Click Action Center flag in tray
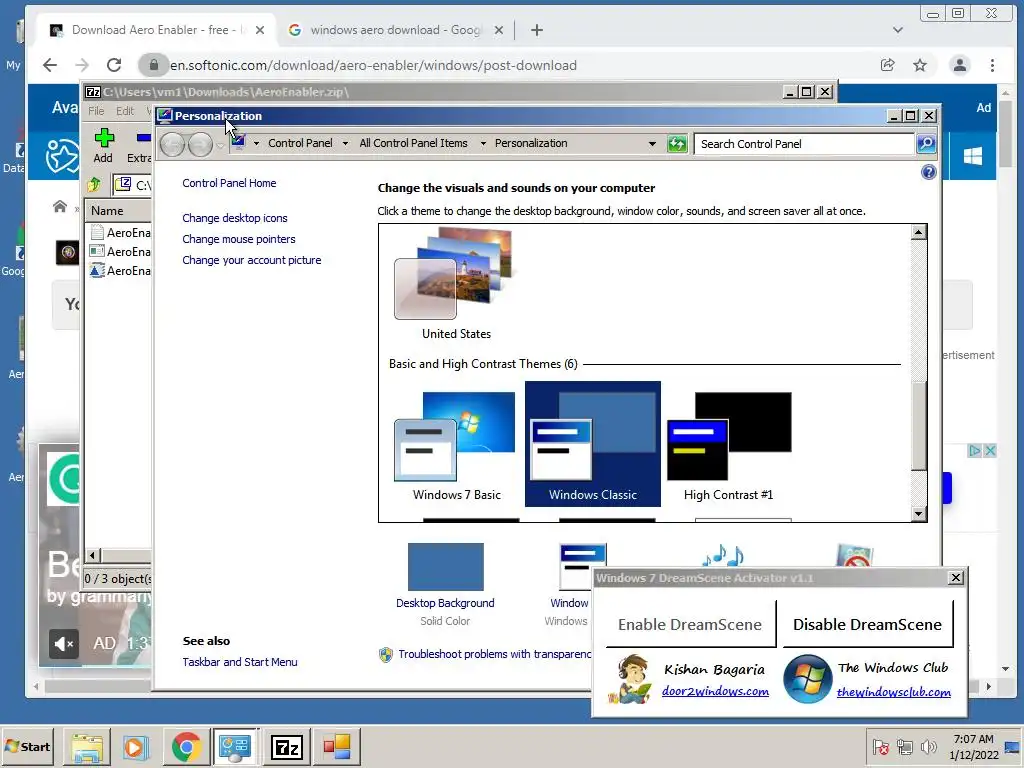1024x768 pixels. click(x=880, y=747)
